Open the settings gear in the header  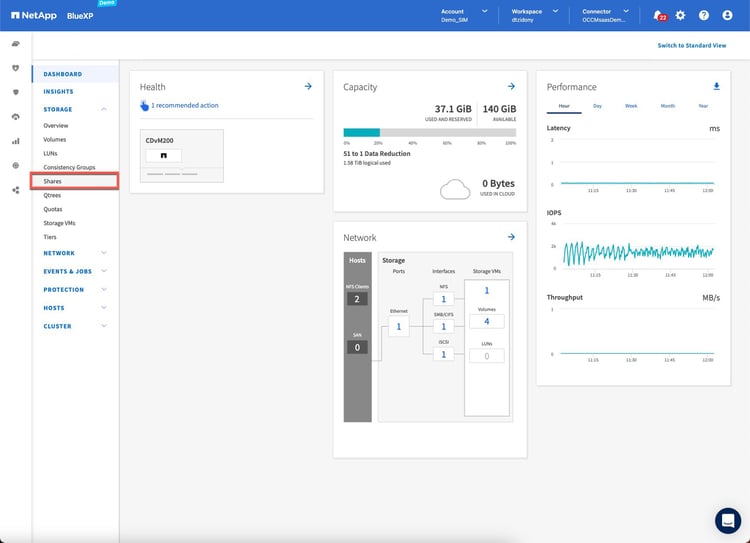(x=681, y=15)
